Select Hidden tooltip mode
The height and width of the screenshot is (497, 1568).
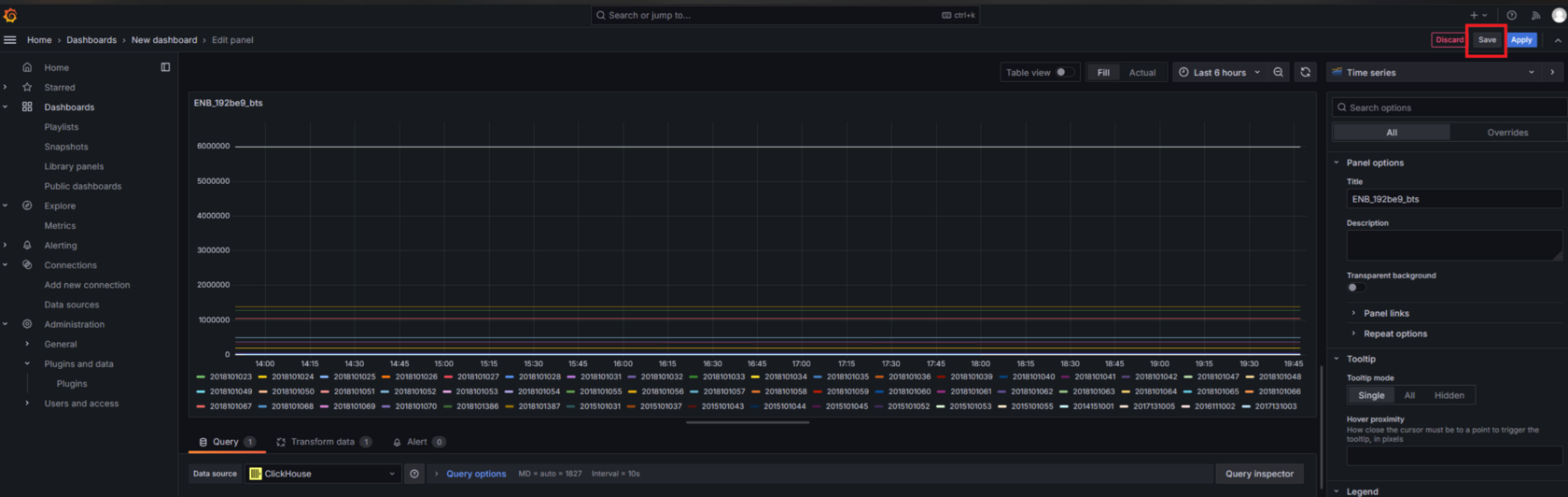click(1449, 395)
